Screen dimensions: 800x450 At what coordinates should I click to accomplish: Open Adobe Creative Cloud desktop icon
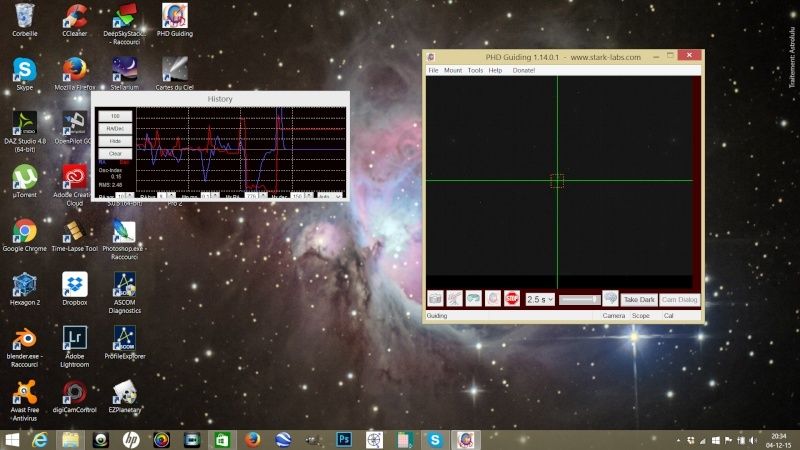[74, 185]
